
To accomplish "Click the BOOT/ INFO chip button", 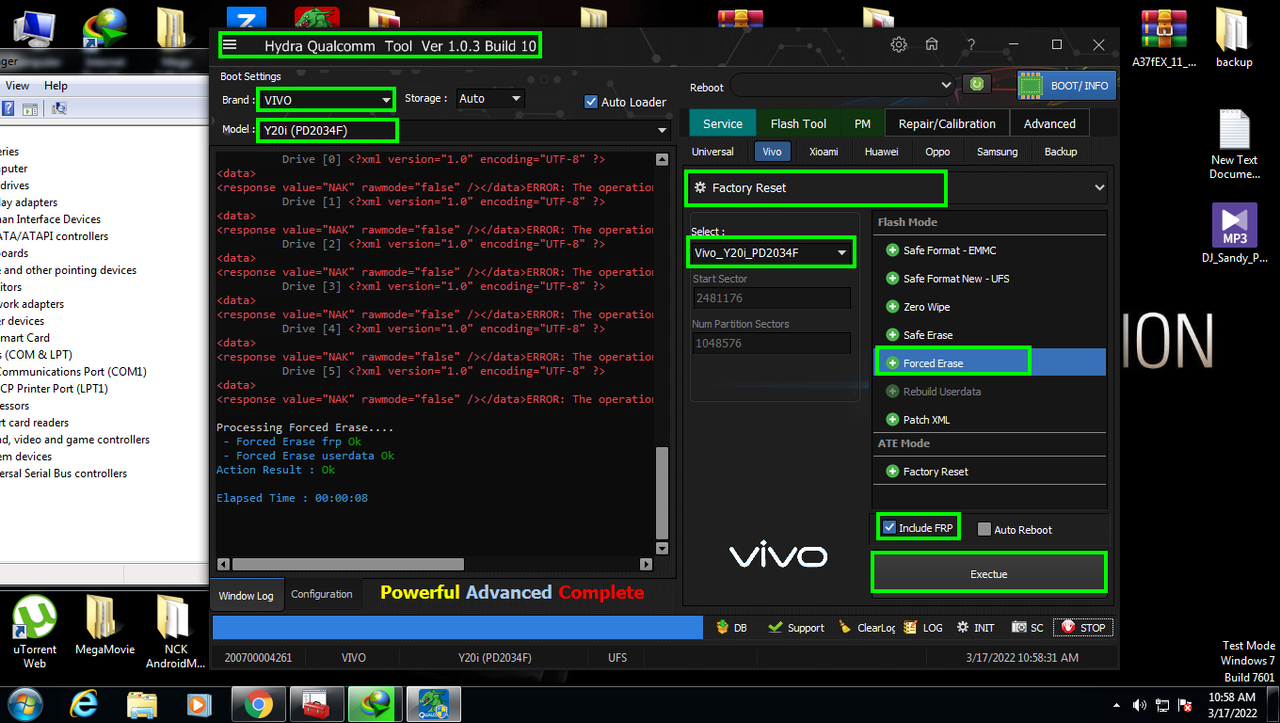I will click(x=1066, y=86).
